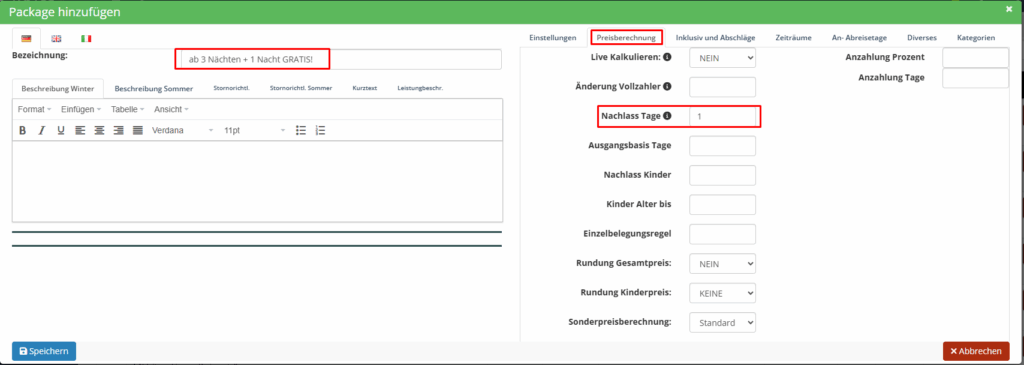Screen dimensions: 1024x365
Task: Toggle italic formatting in editor
Action: coord(41,131)
